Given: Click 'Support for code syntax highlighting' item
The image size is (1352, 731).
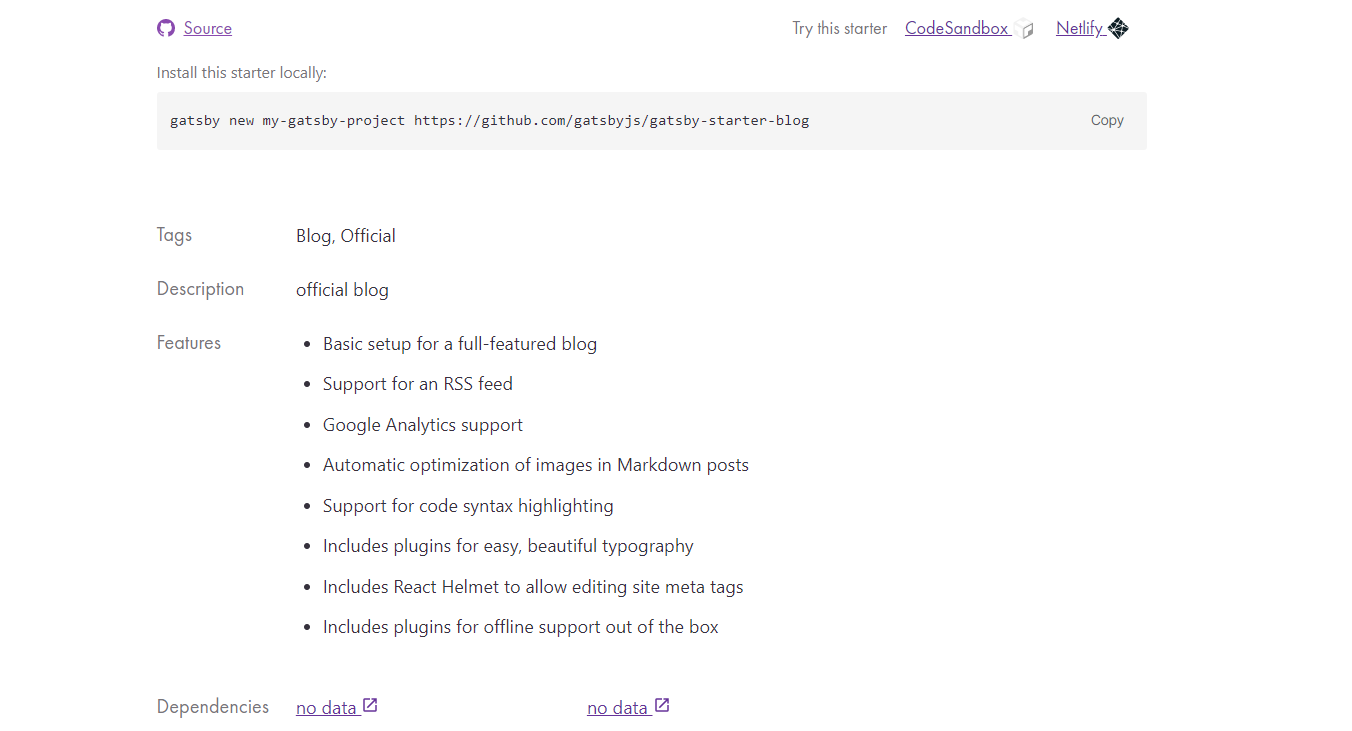Looking at the screenshot, I should click(x=468, y=506).
